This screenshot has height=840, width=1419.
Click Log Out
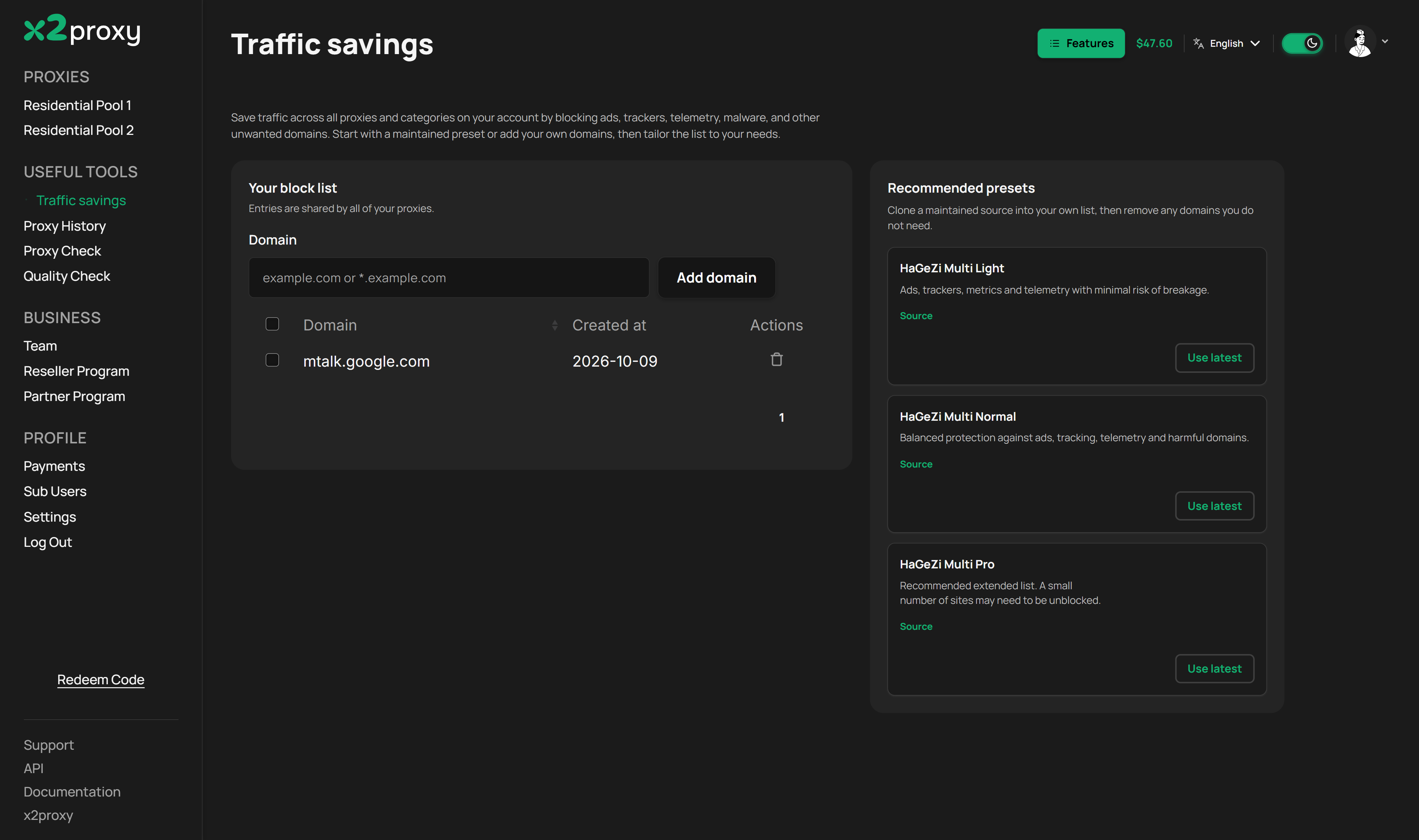[x=48, y=542]
